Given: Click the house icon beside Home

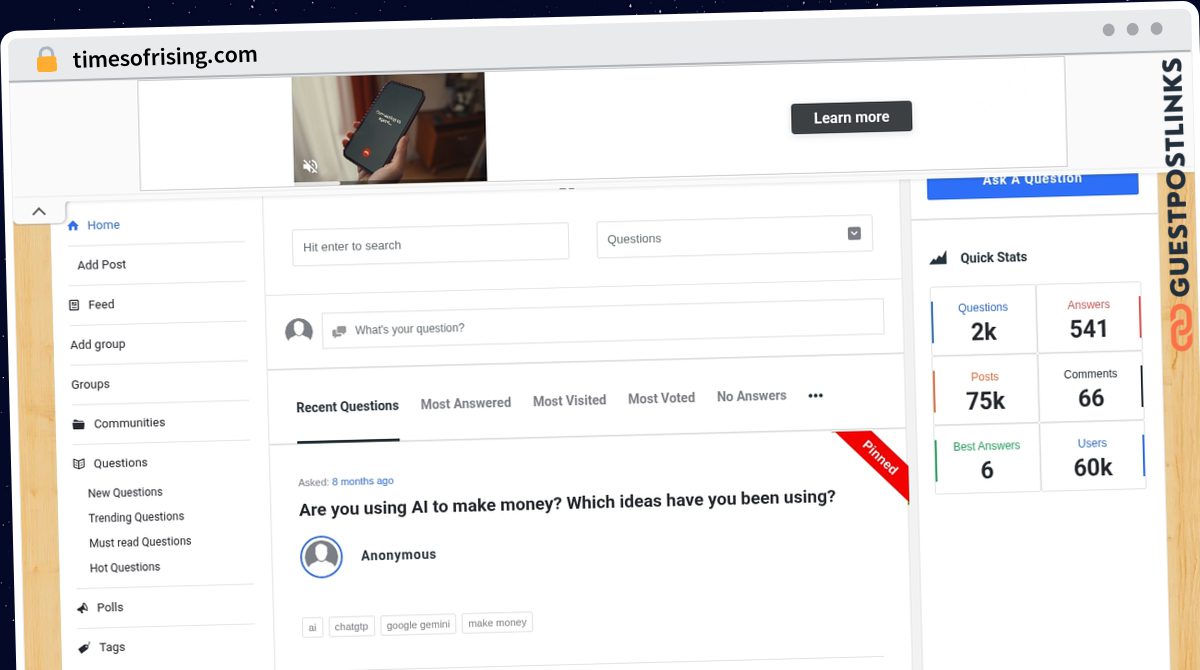Looking at the screenshot, I should coord(73,225).
